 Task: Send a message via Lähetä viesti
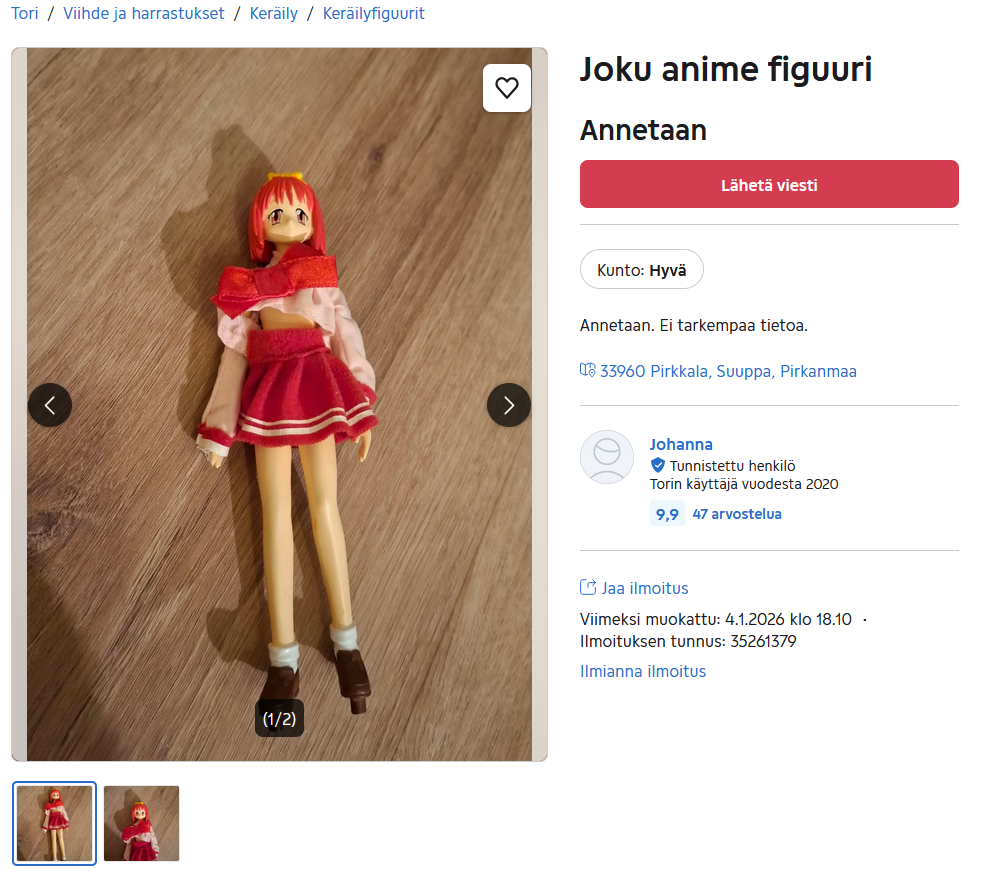tap(769, 184)
